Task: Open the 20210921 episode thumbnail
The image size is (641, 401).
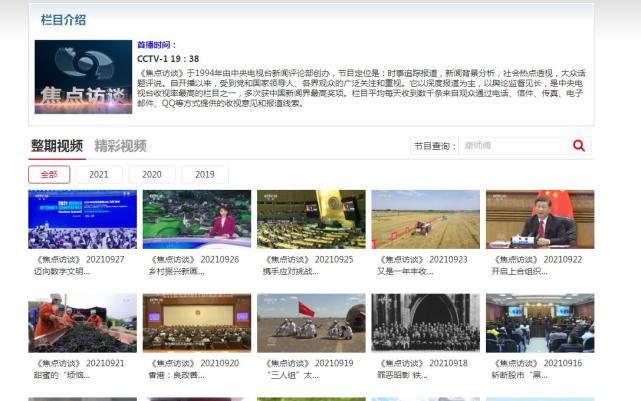Action: click(x=82, y=322)
